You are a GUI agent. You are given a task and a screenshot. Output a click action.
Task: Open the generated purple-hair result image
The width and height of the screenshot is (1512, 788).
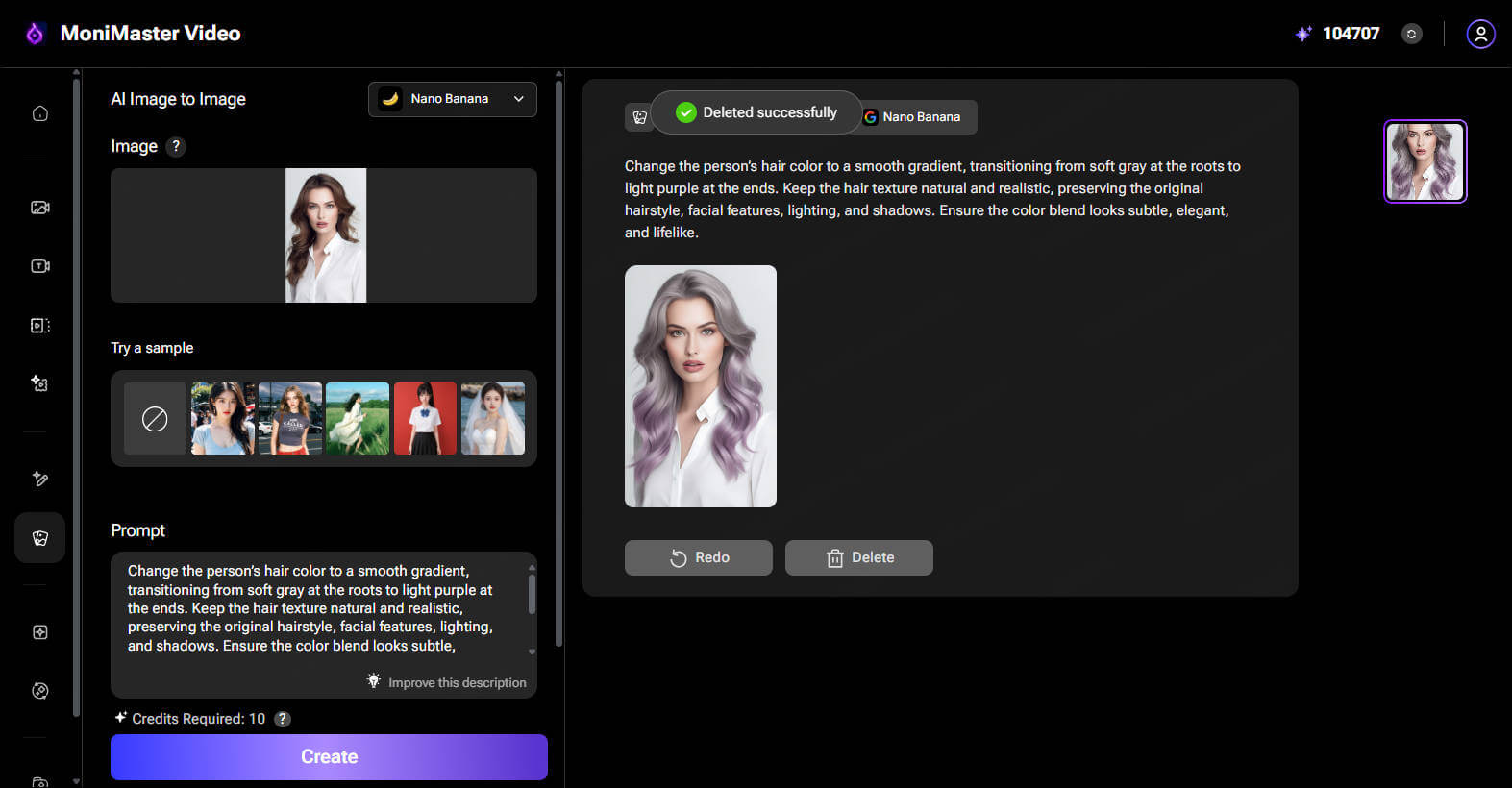701,386
